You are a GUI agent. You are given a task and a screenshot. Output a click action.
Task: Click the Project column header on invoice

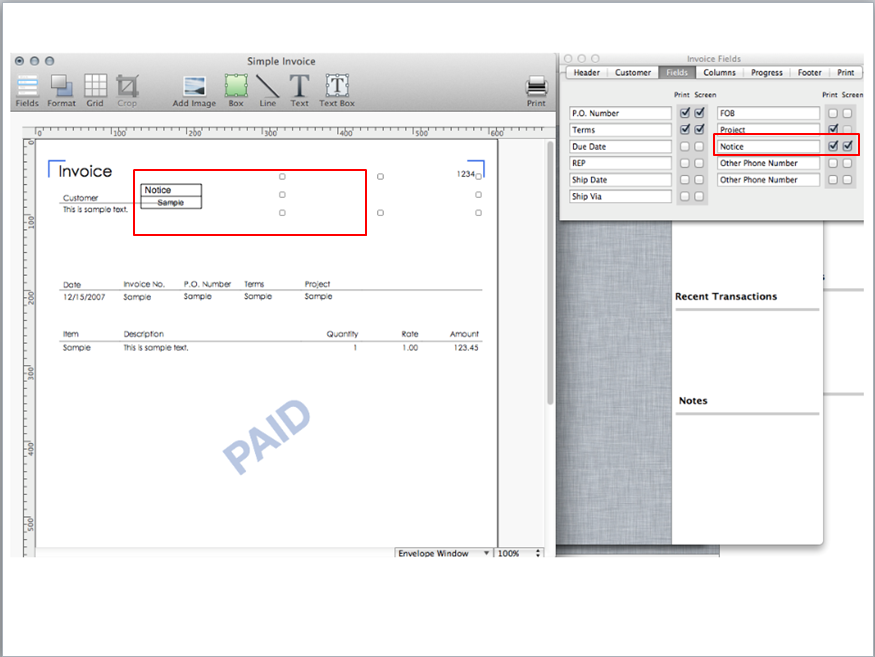317,284
